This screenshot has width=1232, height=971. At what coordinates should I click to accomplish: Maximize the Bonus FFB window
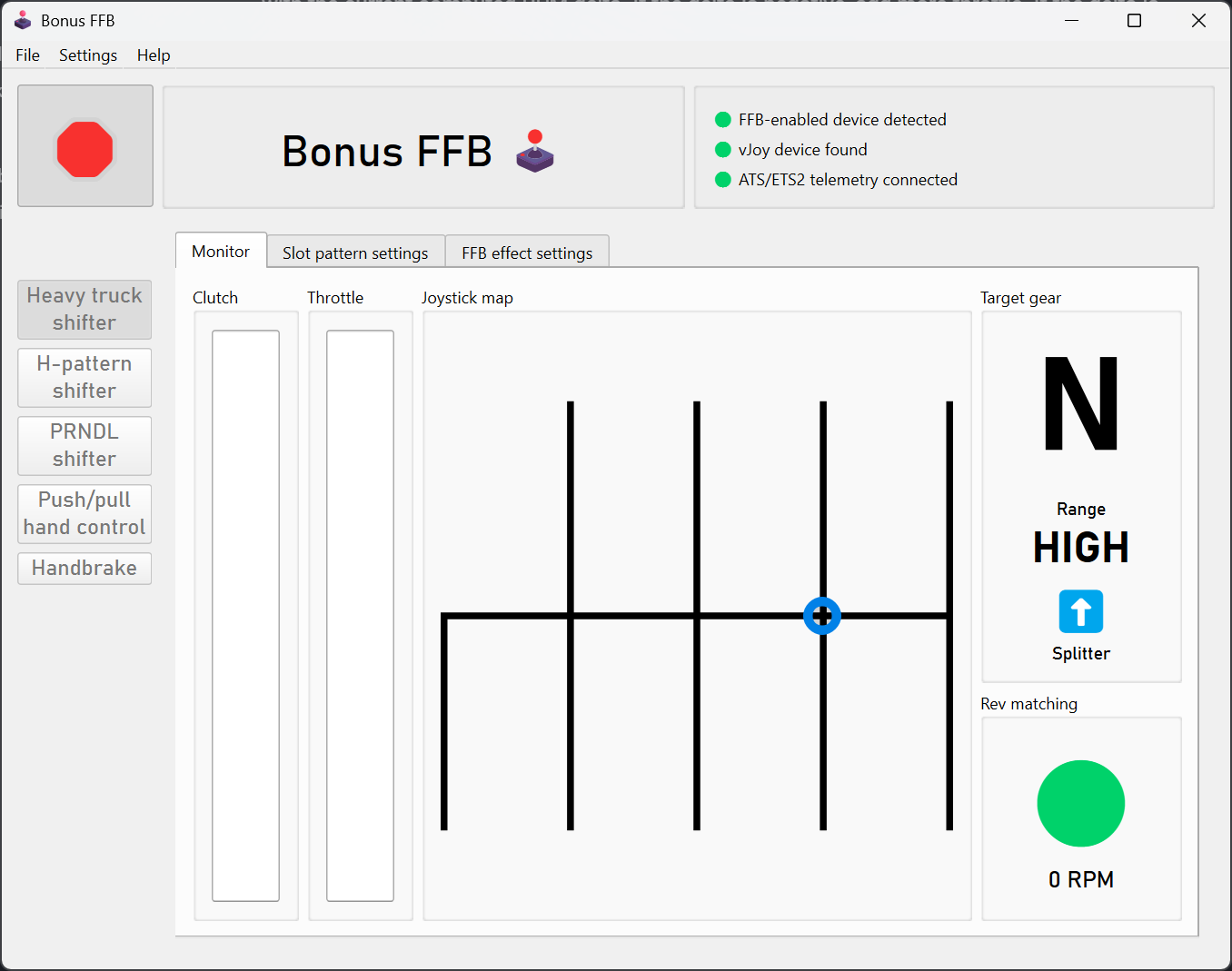1135,20
